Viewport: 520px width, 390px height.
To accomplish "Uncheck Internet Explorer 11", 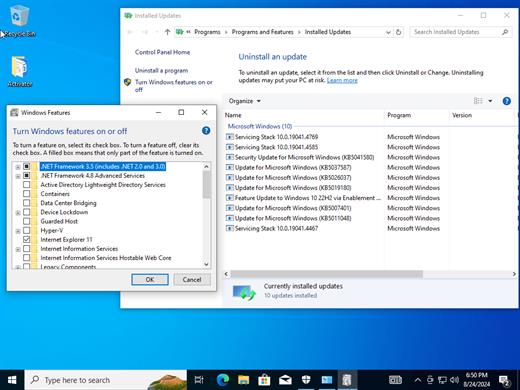I will point(26,239).
